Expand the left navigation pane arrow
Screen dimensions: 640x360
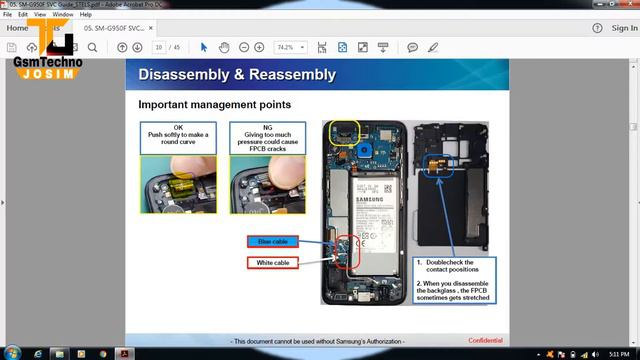(x=2, y=202)
